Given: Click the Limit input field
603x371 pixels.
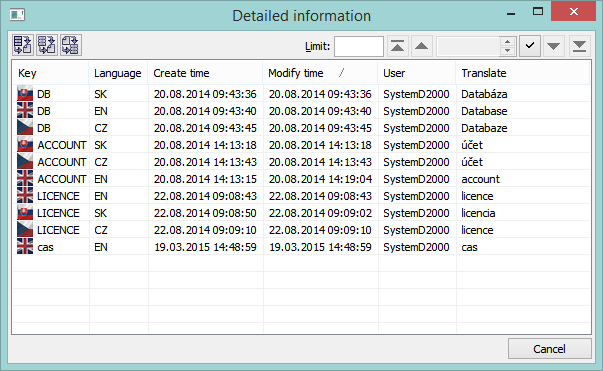Looking at the screenshot, I should pos(359,47).
